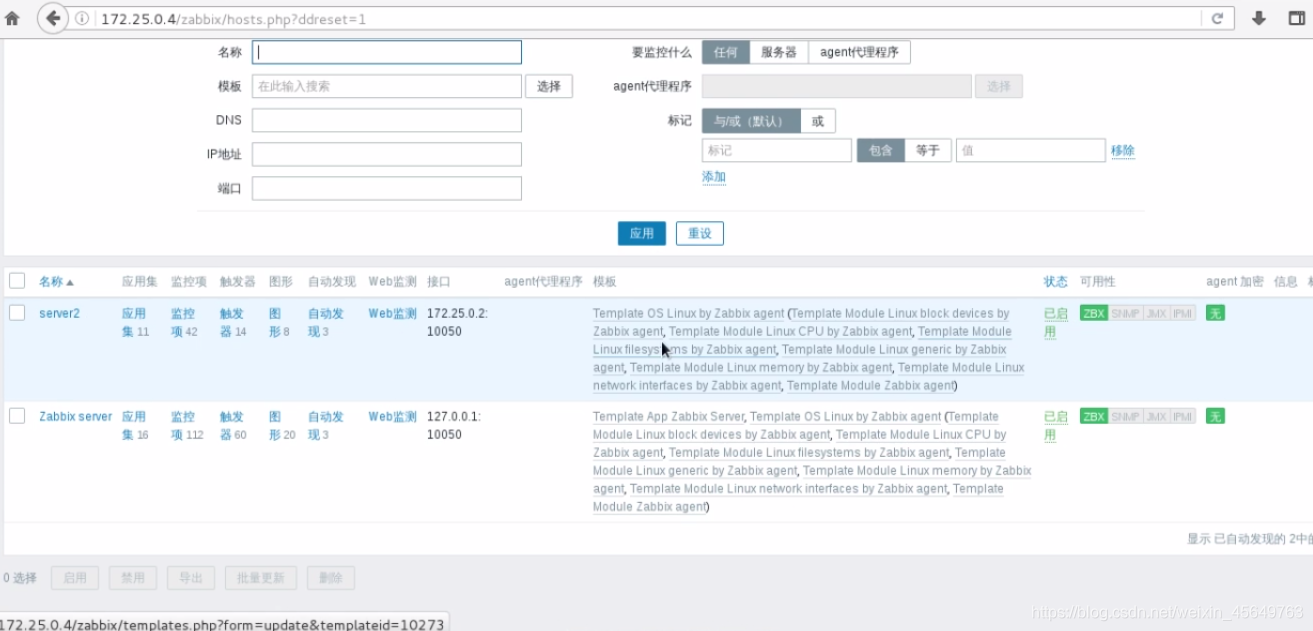Toggle 已启用 status of Zabbix server
Viewport: 1313px width, 631px height.
click(x=1056, y=425)
